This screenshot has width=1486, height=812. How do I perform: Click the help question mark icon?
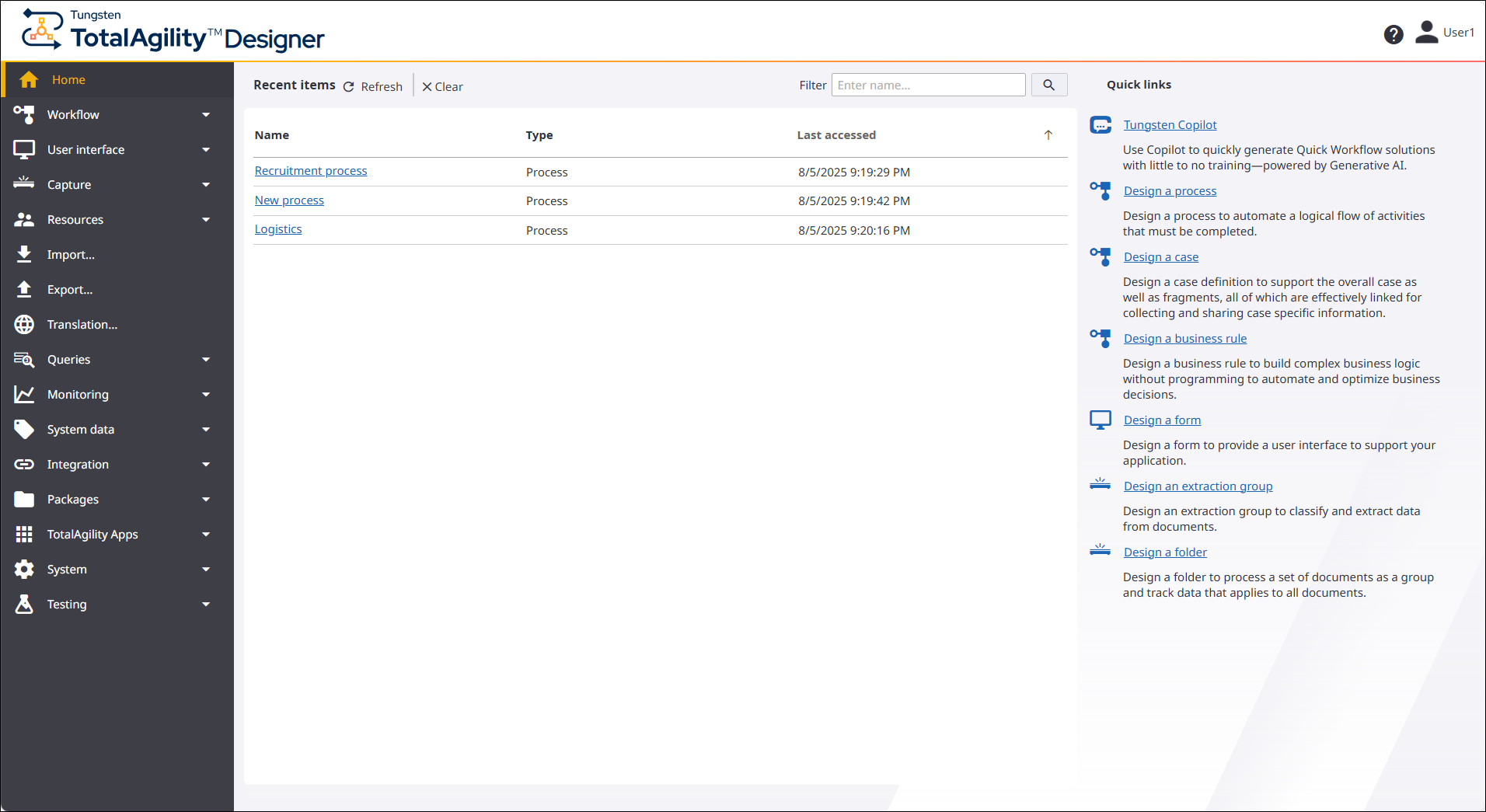pos(1393,34)
